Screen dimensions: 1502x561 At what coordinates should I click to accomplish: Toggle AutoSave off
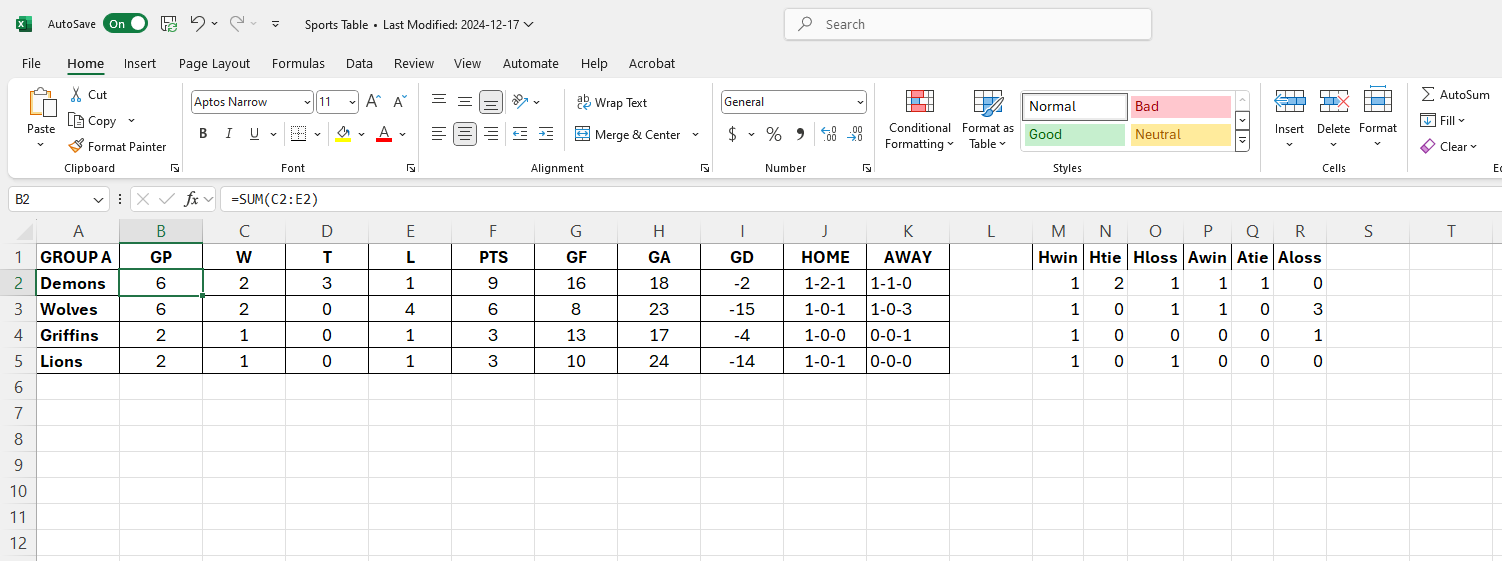click(x=125, y=24)
